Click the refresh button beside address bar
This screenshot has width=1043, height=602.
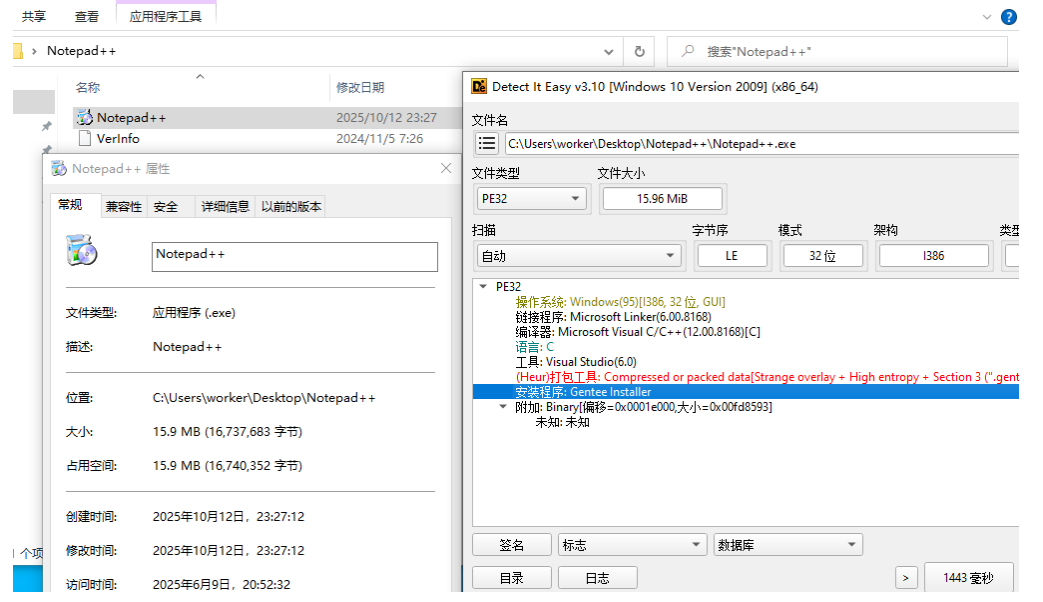[x=639, y=51]
